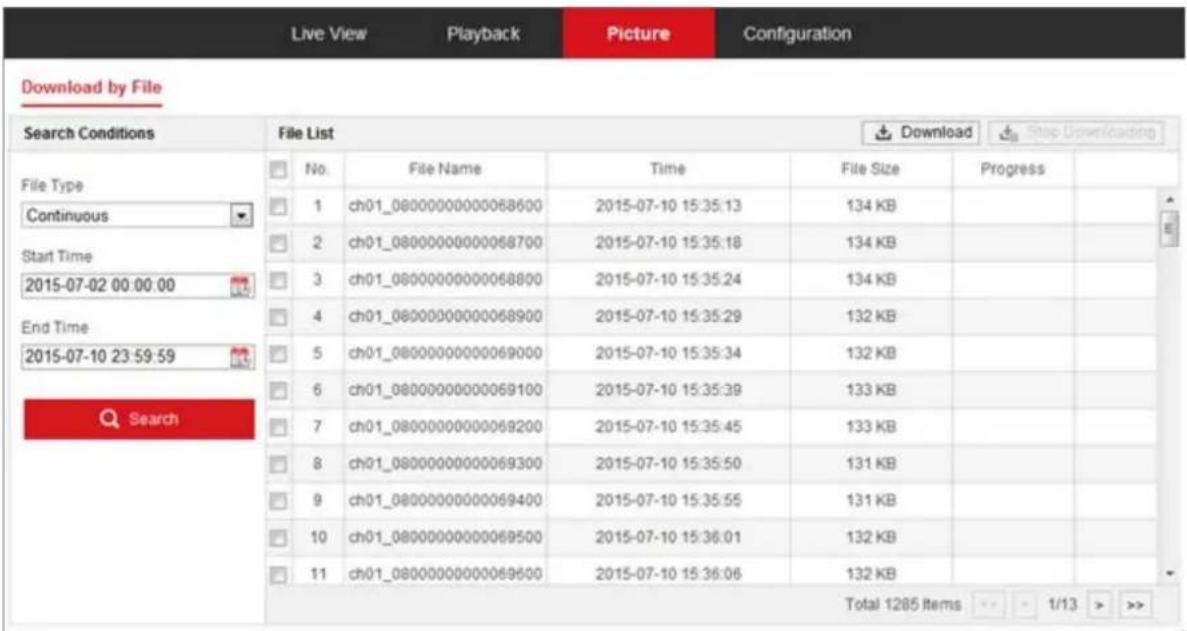Image resolution: width=1187 pixels, height=631 pixels.
Task: Select file ch01_08000000000069000
Action: point(445,353)
